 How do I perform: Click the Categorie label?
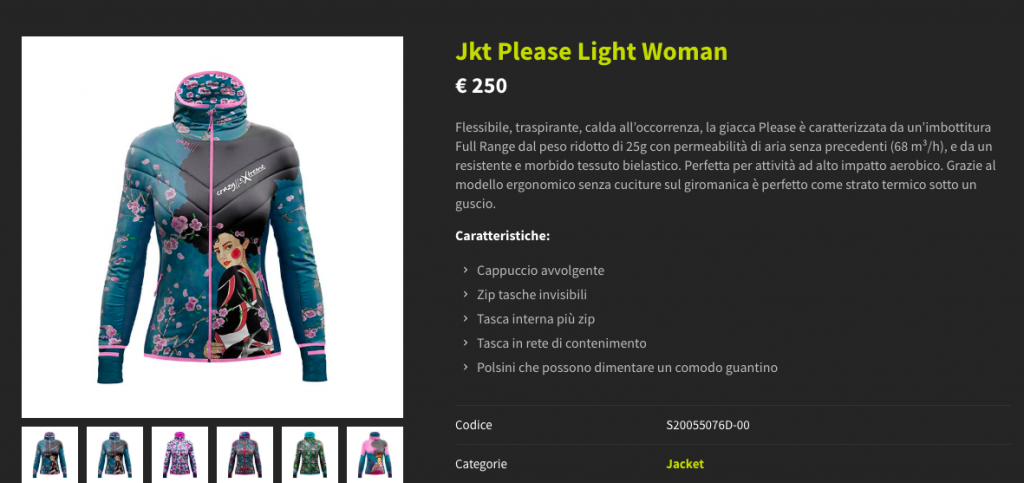pos(481,464)
